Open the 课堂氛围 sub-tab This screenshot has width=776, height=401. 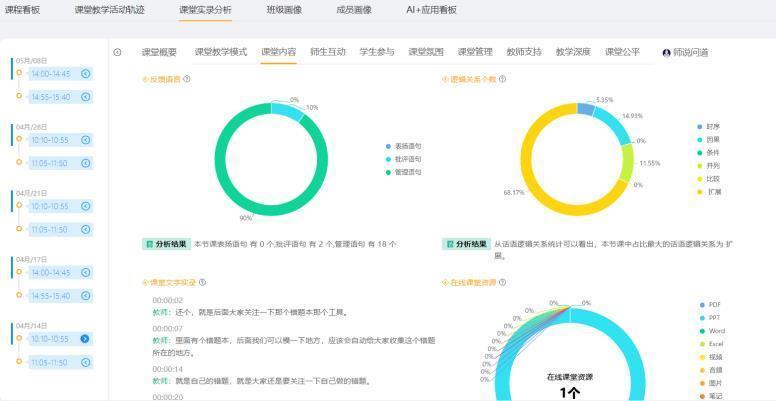pos(426,52)
